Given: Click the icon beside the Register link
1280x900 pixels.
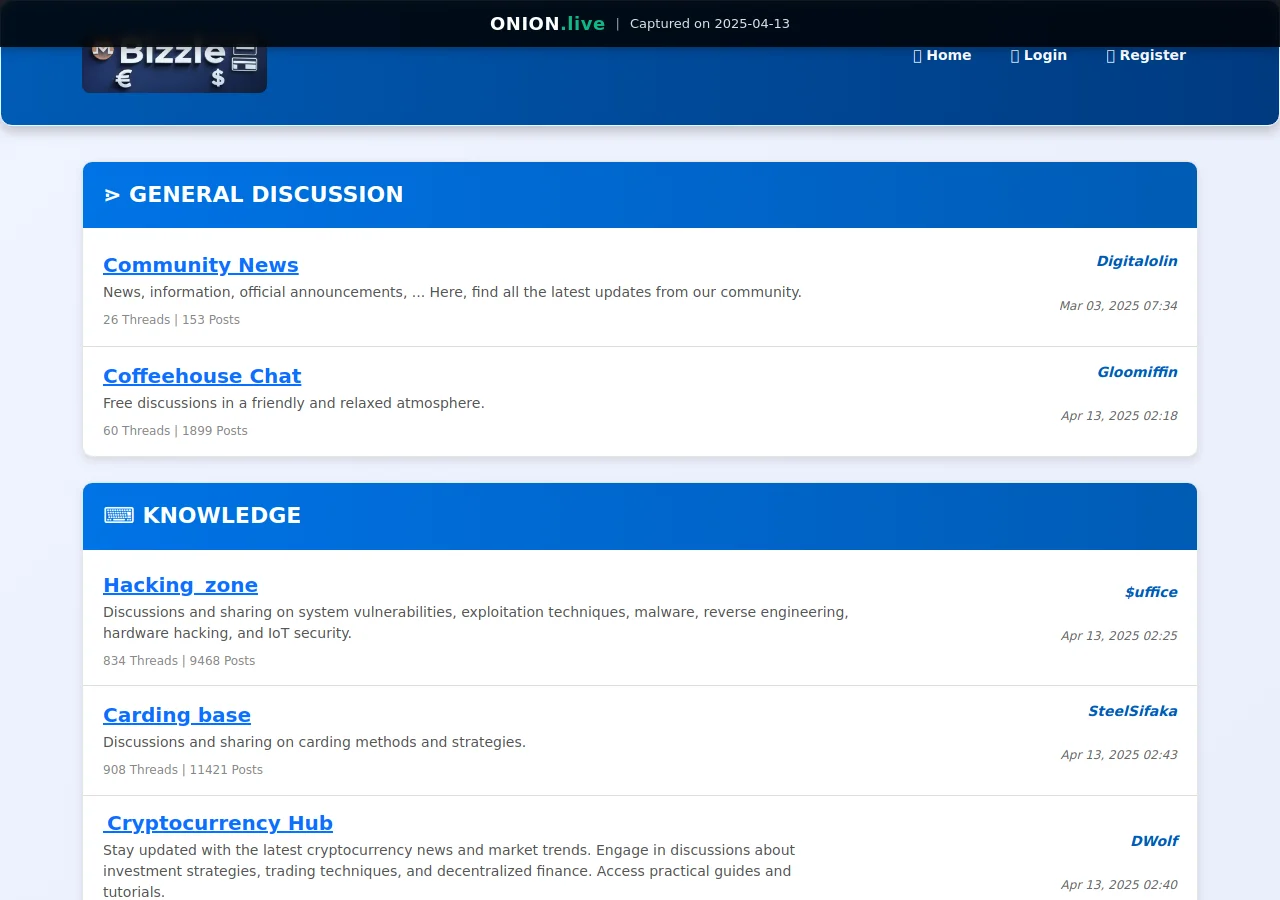Looking at the screenshot, I should tap(1110, 56).
